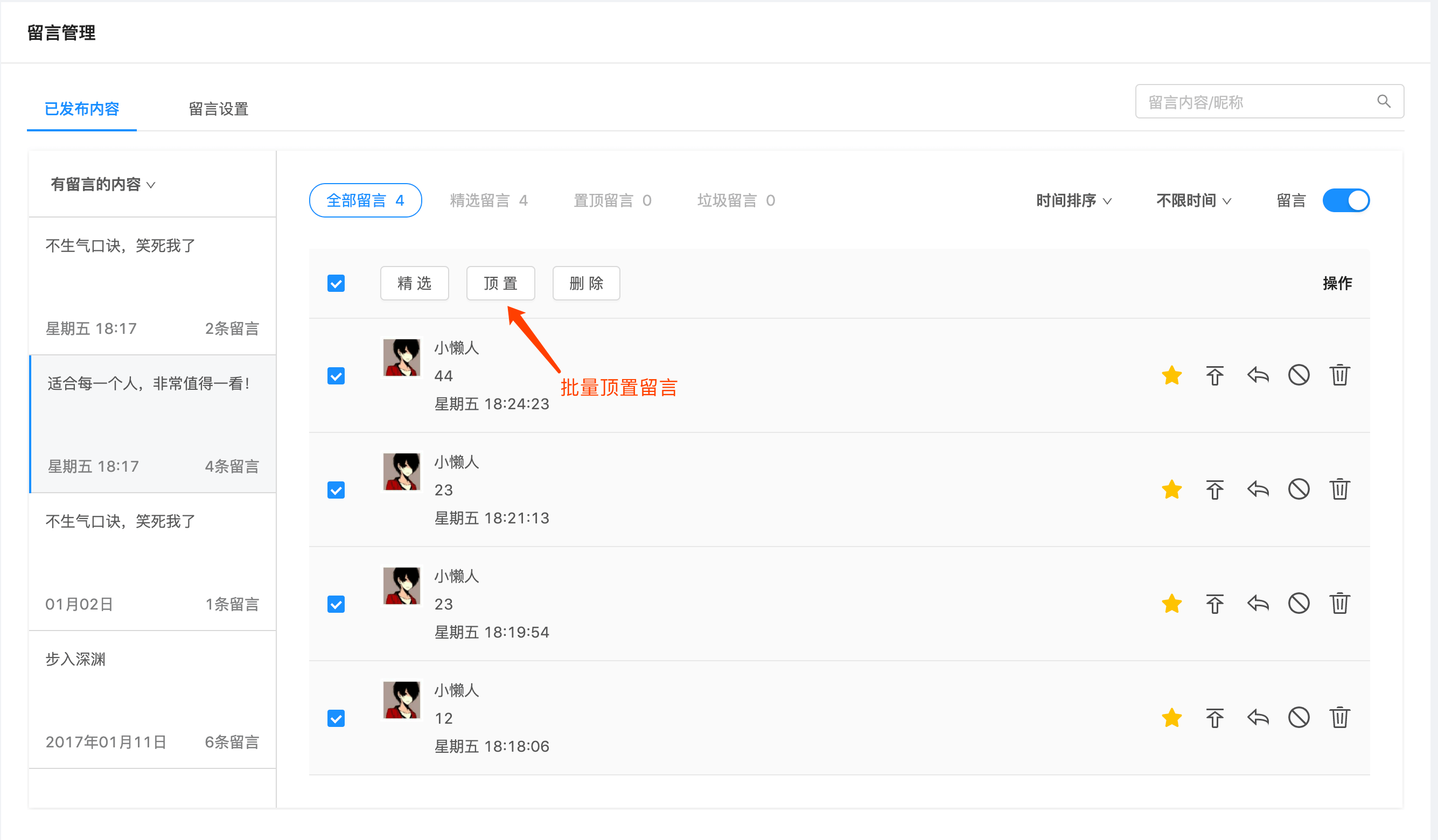
Task: Click the 操作 column header
Action: [x=1337, y=283]
